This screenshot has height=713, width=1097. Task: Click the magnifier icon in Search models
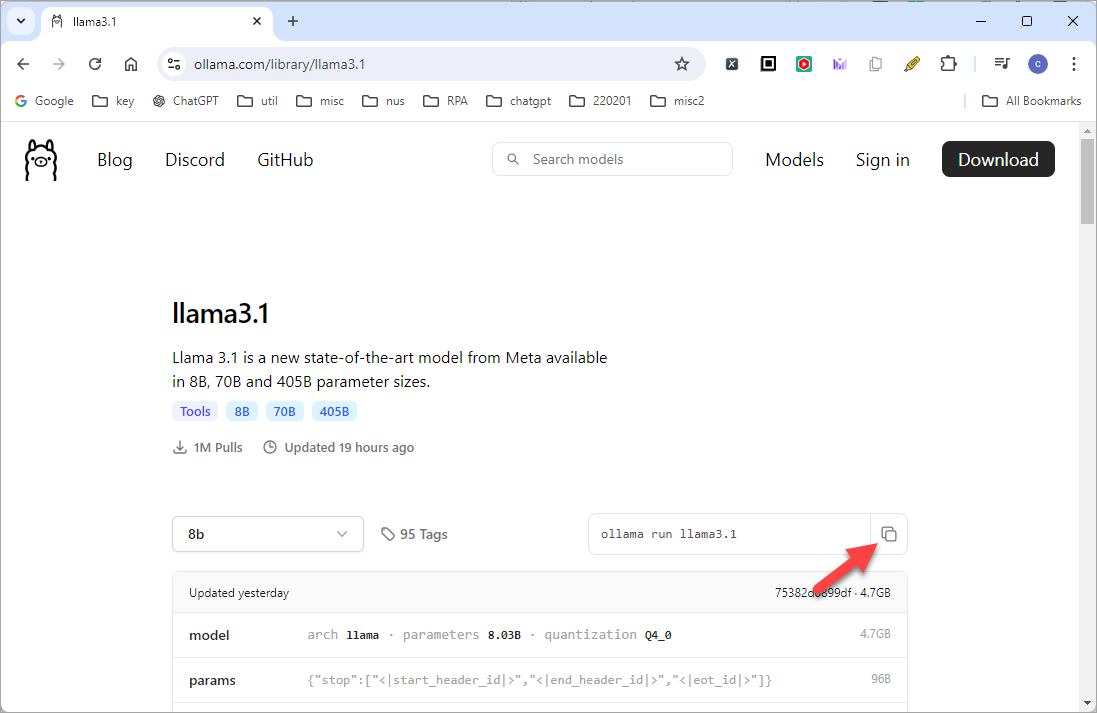click(x=513, y=160)
